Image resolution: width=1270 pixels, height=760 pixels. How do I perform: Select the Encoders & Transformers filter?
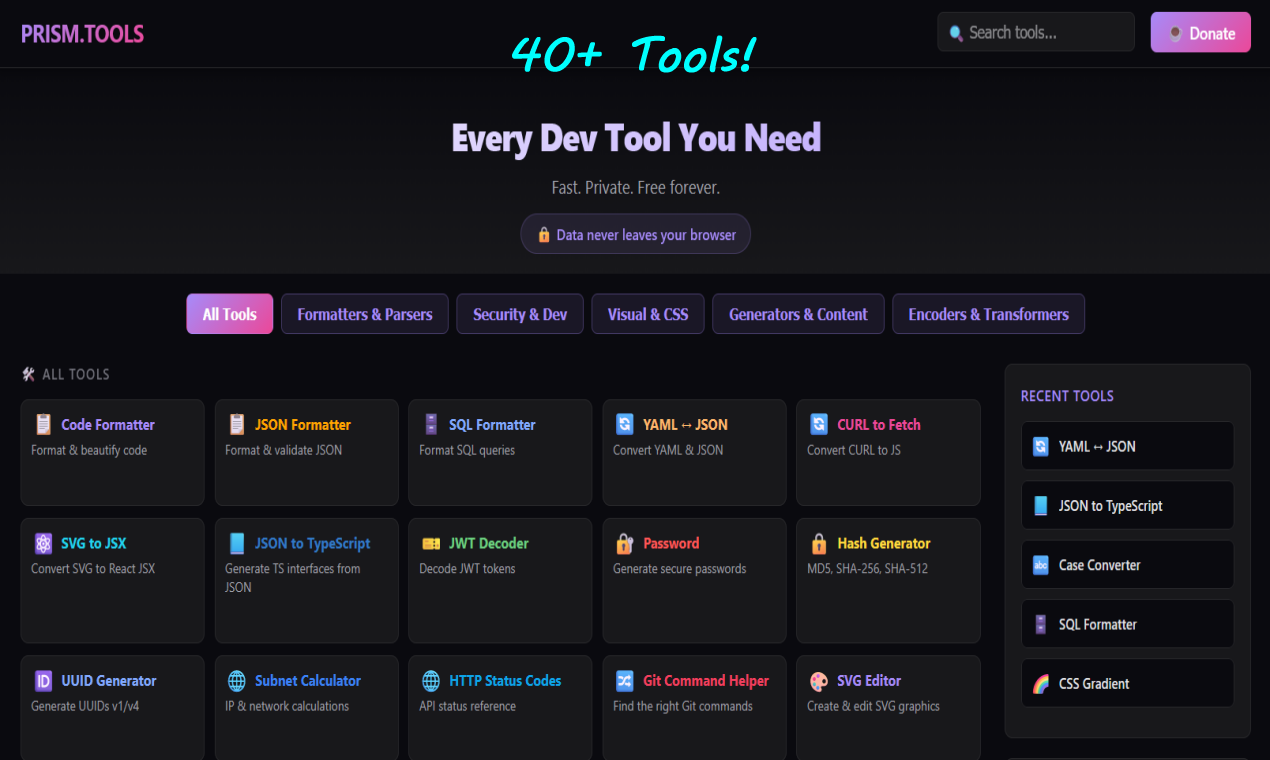click(x=988, y=313)
